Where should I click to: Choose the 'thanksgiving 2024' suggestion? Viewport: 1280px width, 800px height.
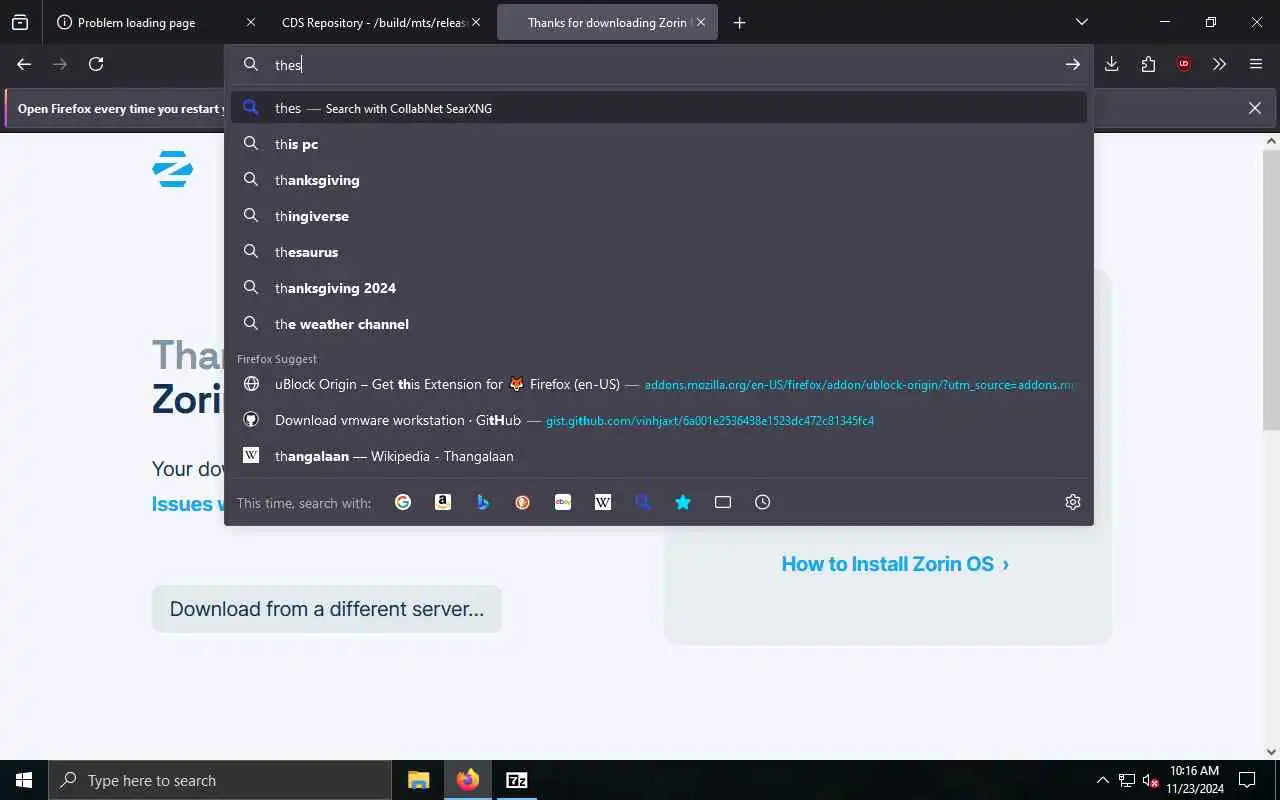pyautogui.click(x=659, y=288)
